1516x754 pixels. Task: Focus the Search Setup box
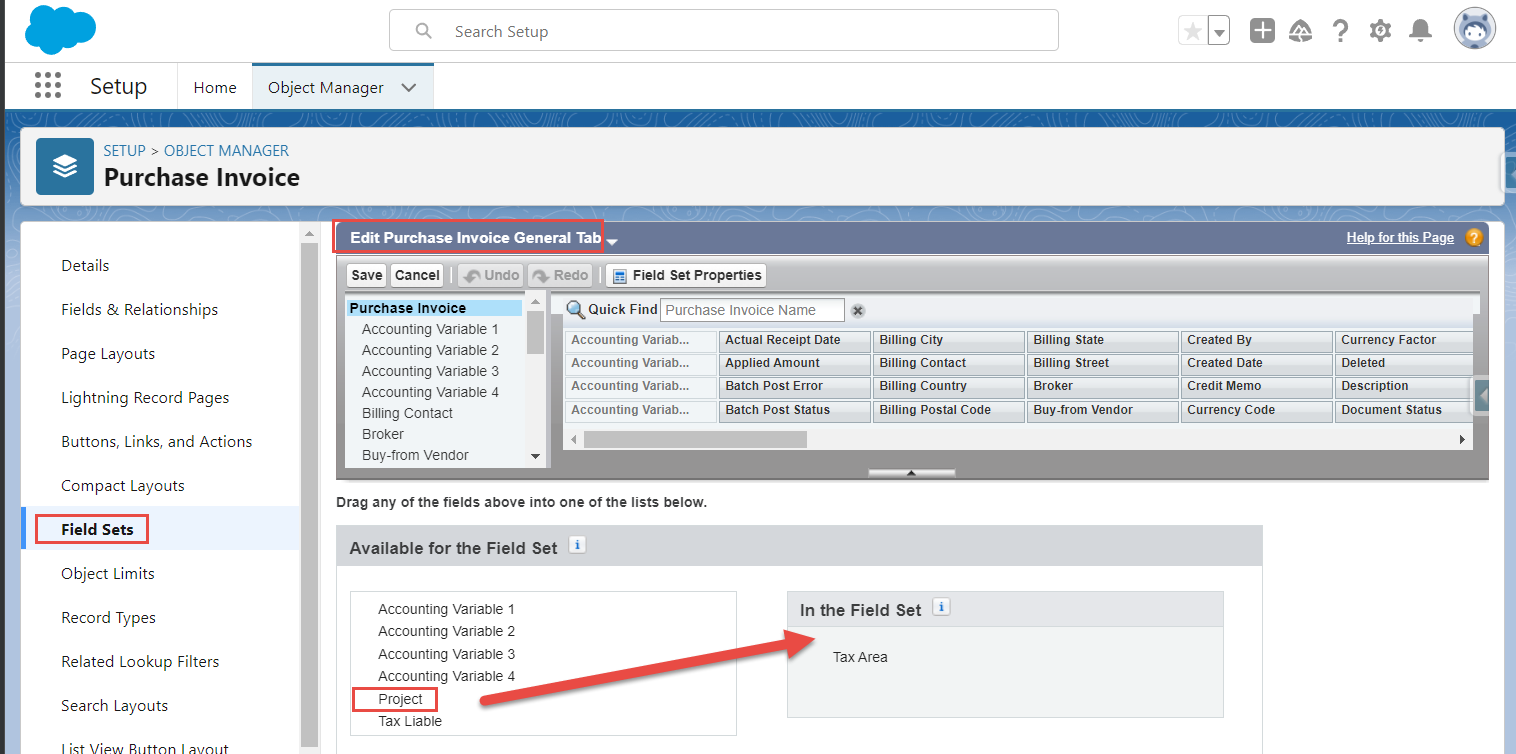[x=724, y=31]
